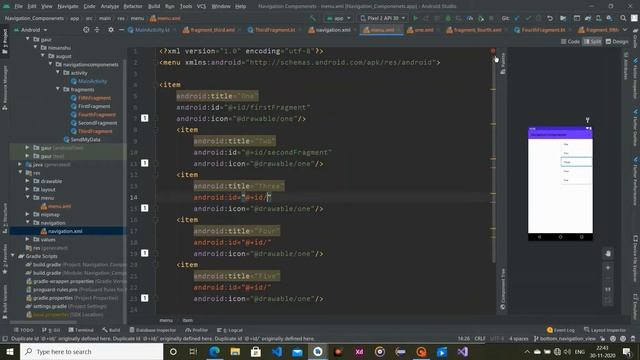Open the Layout Inspector tool window
Screen dimensions: 640x360
(x=605, y=330)
